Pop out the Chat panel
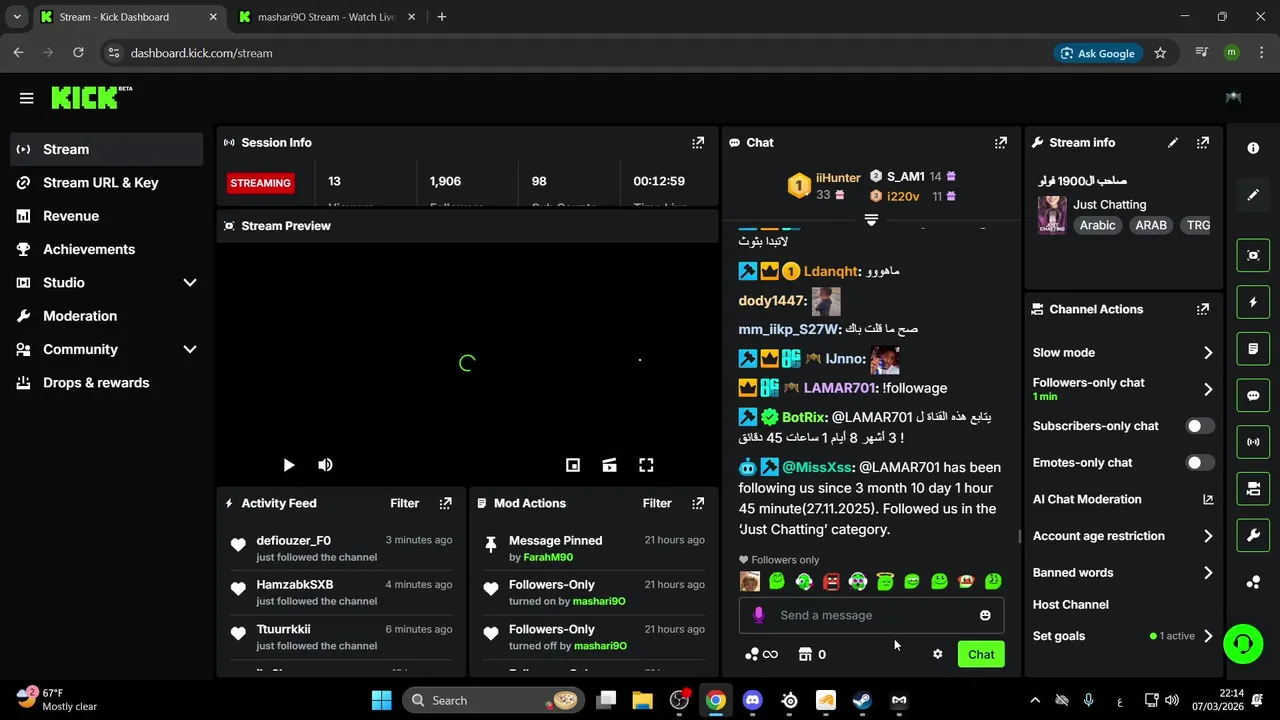This screenshot has height=720, width=1280. point(1001,143)
